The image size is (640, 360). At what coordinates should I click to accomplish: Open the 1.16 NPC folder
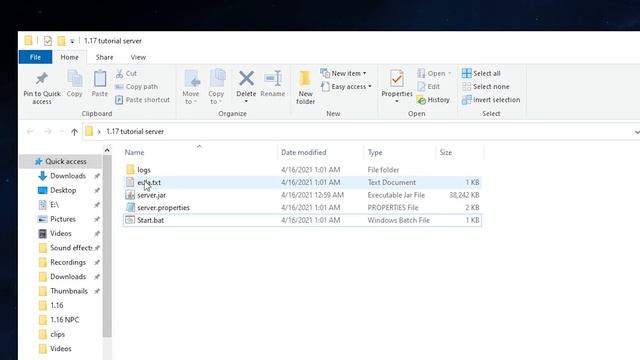(59, 320)
